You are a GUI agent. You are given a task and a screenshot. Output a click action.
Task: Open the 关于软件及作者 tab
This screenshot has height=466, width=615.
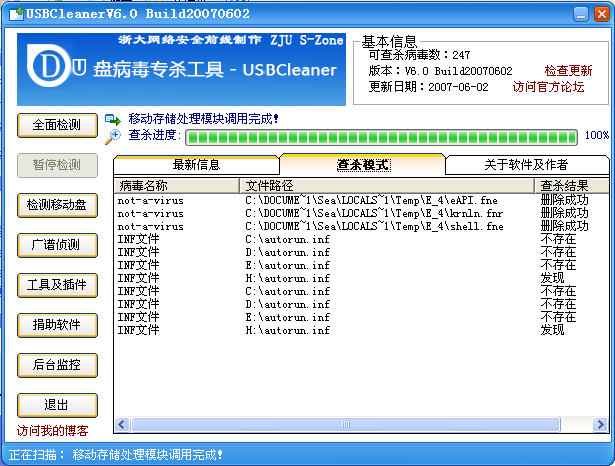pyautogui.click(x=527, y=165)
